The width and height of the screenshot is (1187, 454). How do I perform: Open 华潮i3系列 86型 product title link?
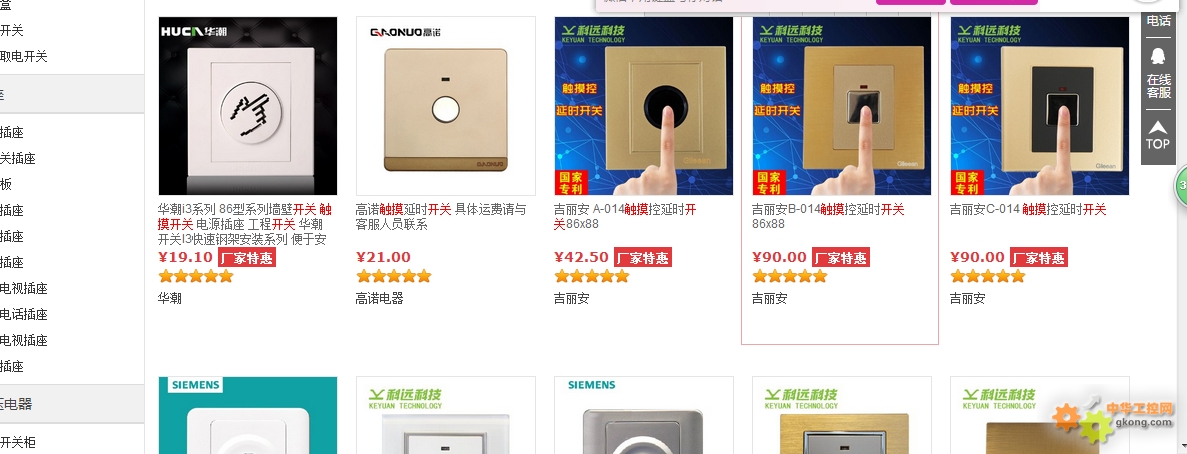pyautogui.click(x=245, y=224)
